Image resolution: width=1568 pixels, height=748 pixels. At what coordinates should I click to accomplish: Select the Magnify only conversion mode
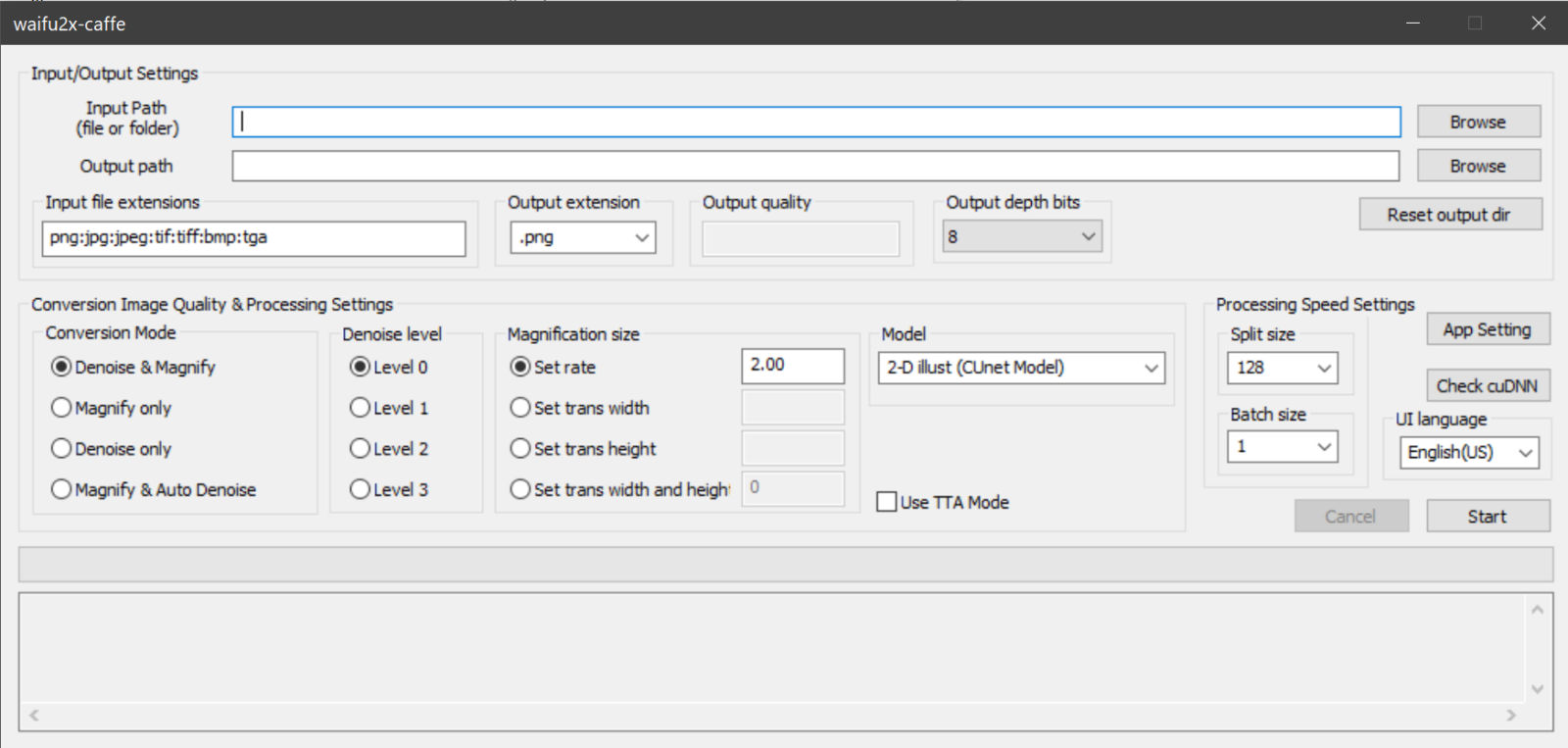click(x=111, y=408)
